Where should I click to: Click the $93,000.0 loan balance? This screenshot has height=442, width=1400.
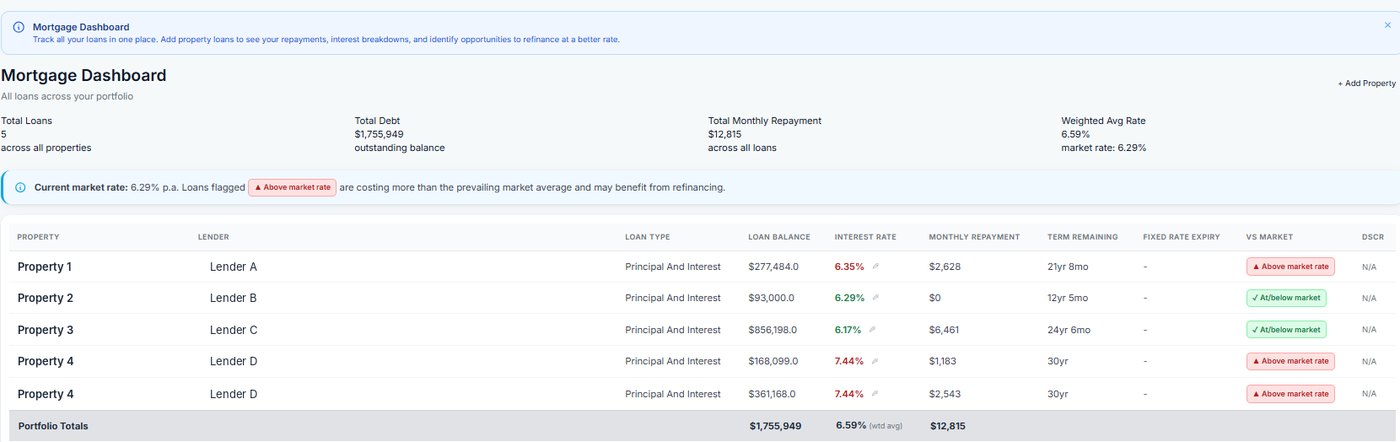772,298
